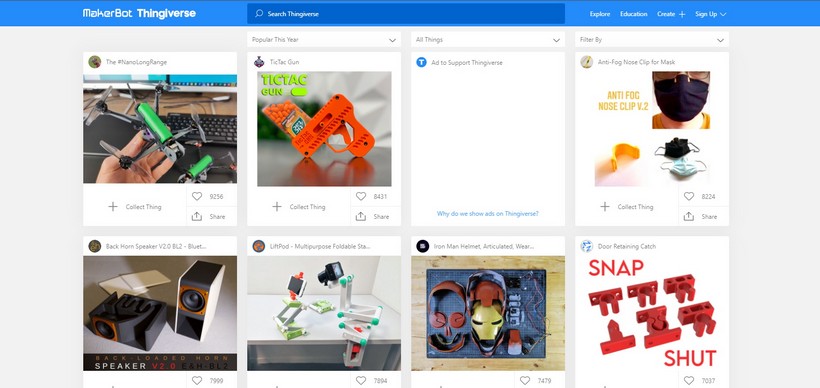Image resolution: width=820 pixels, height=388 pixels.
Task: Click the 7894 like count
Action: (x=381, y=381)
